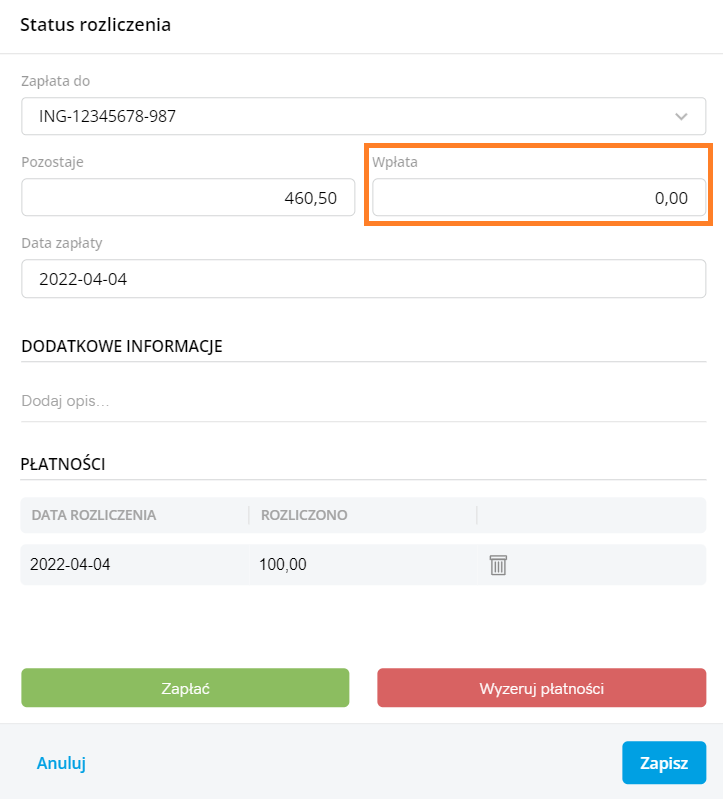Cancel via the Anuluj link
723x799 pixels.
coord(61,763)
